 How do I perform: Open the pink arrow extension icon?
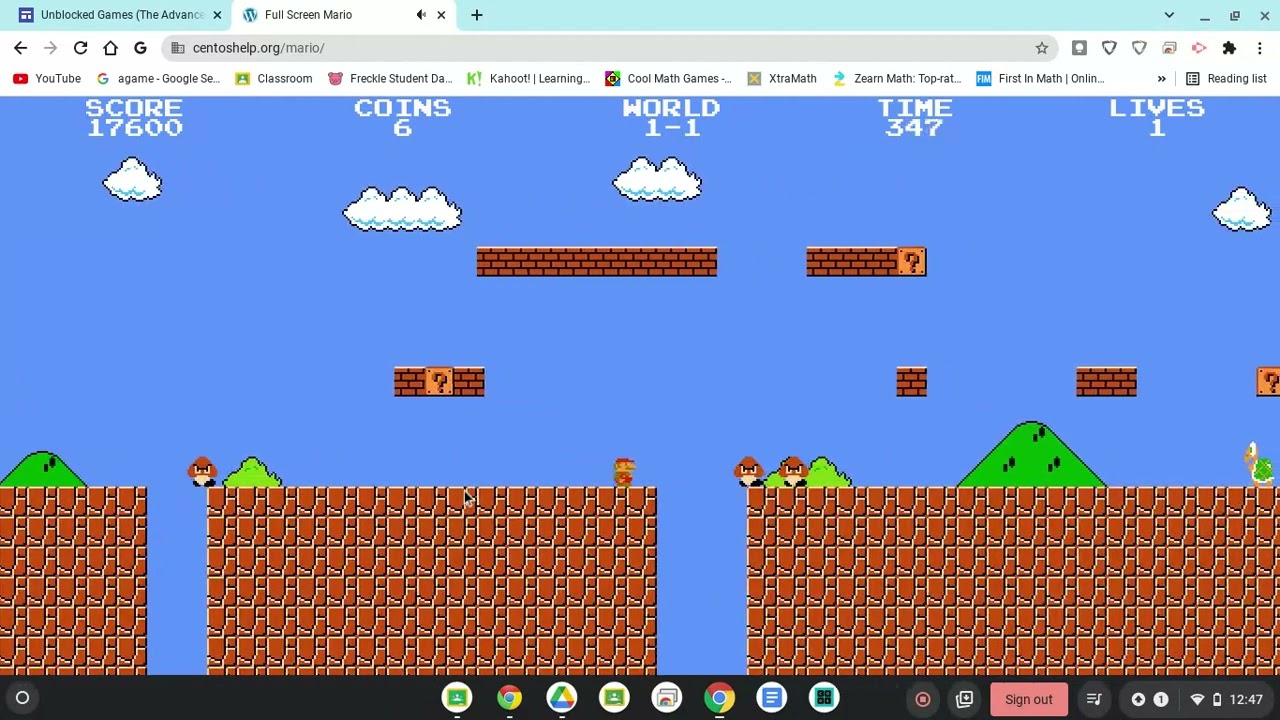tap(1199, 48)
